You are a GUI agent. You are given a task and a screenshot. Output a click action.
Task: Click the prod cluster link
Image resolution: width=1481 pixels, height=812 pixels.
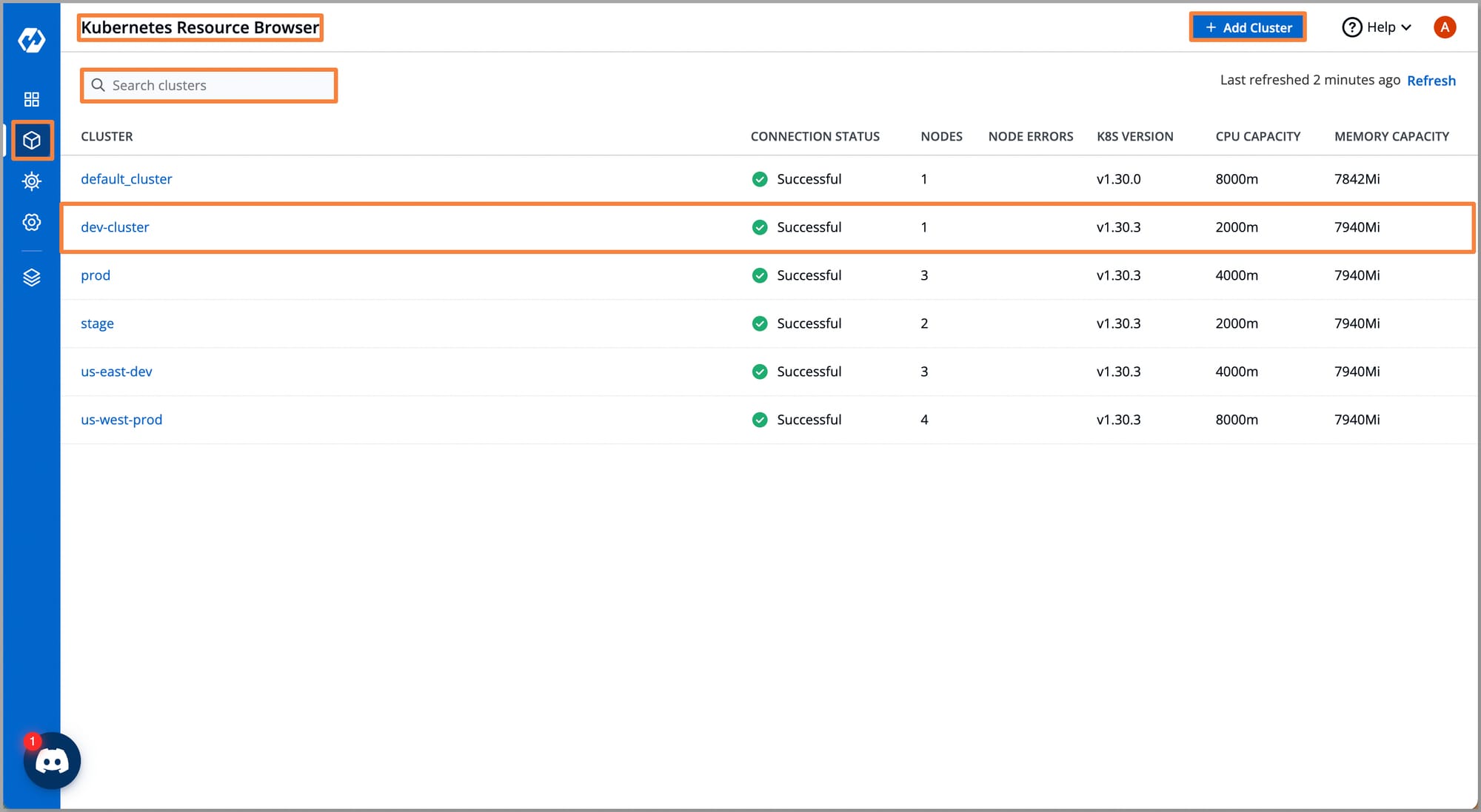[x=96, y=274]
